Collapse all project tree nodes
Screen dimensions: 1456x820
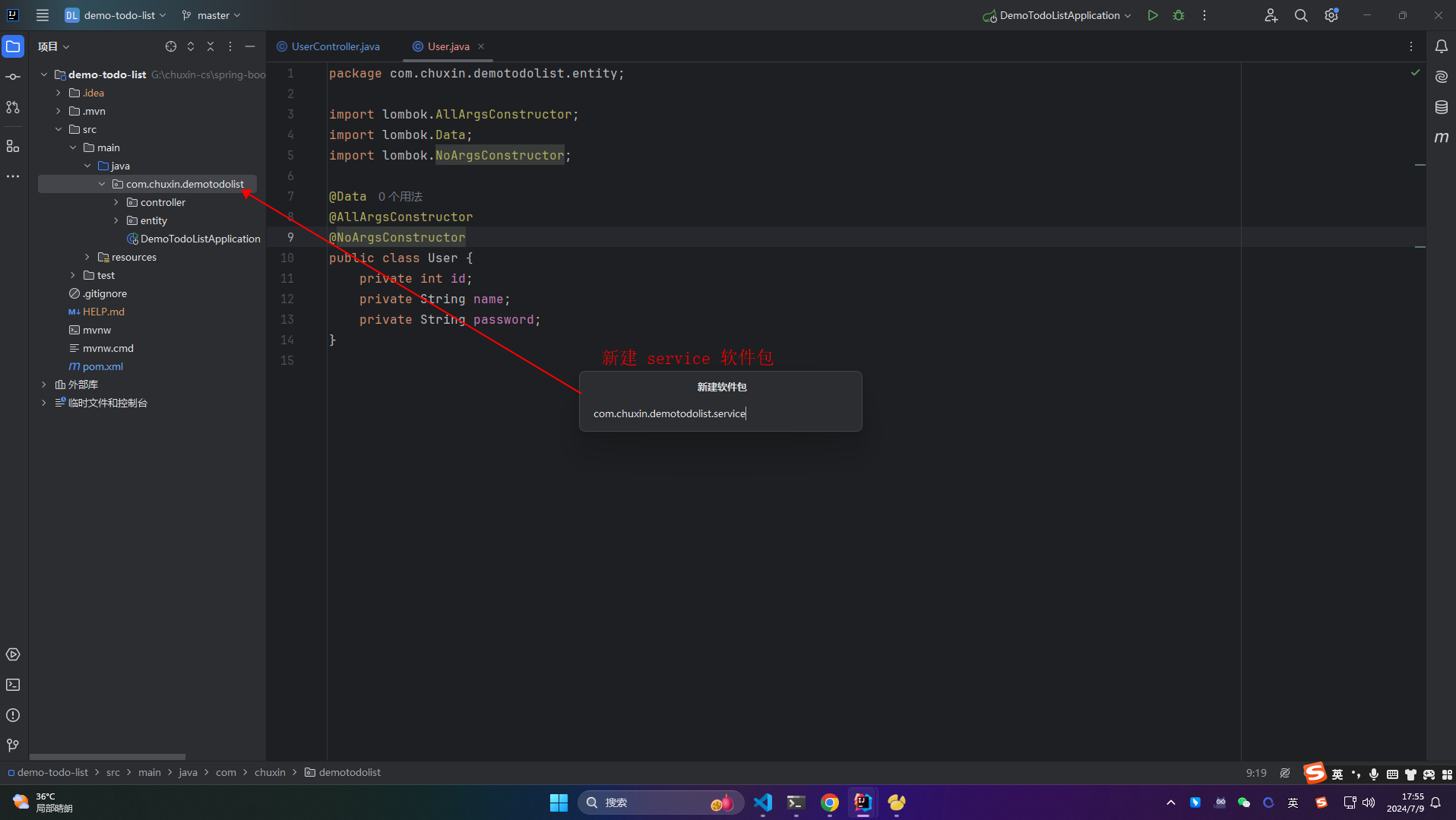tap(210, 46)
